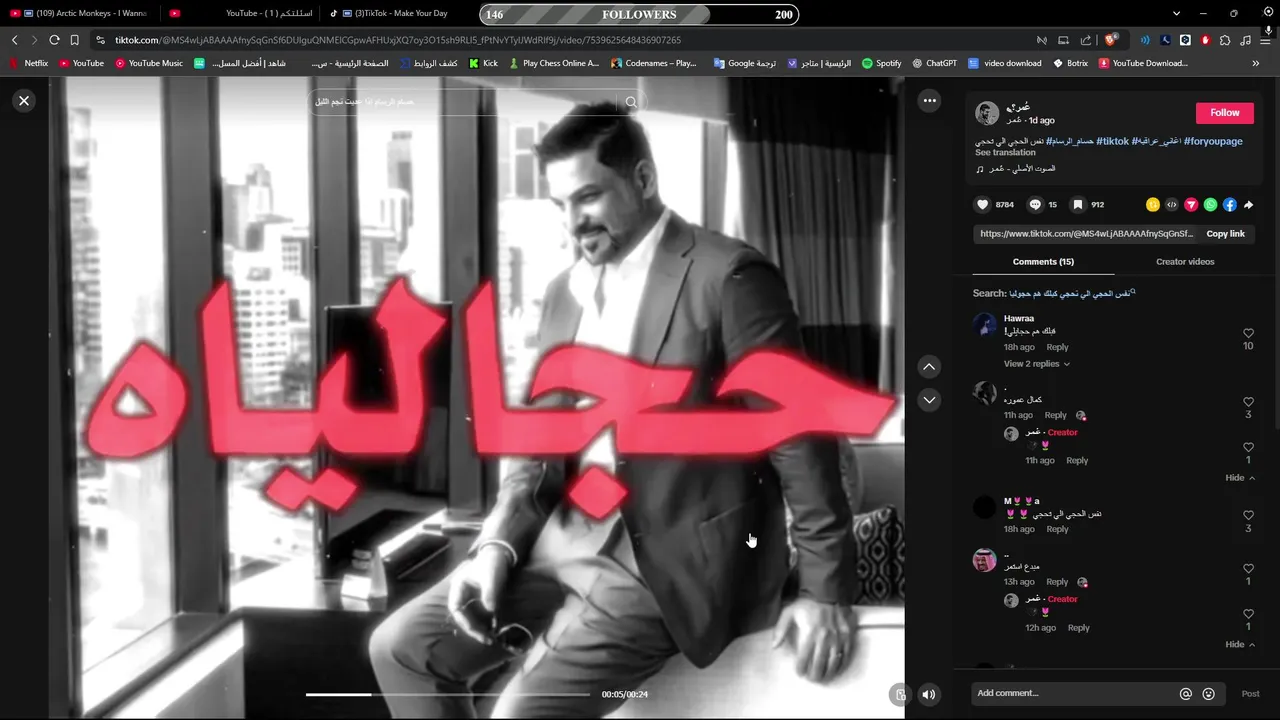This screenshot has height=720, width=1280.
Task: Like the video with the heart icon
Action: pyautogui.click(x=982, y=205)
